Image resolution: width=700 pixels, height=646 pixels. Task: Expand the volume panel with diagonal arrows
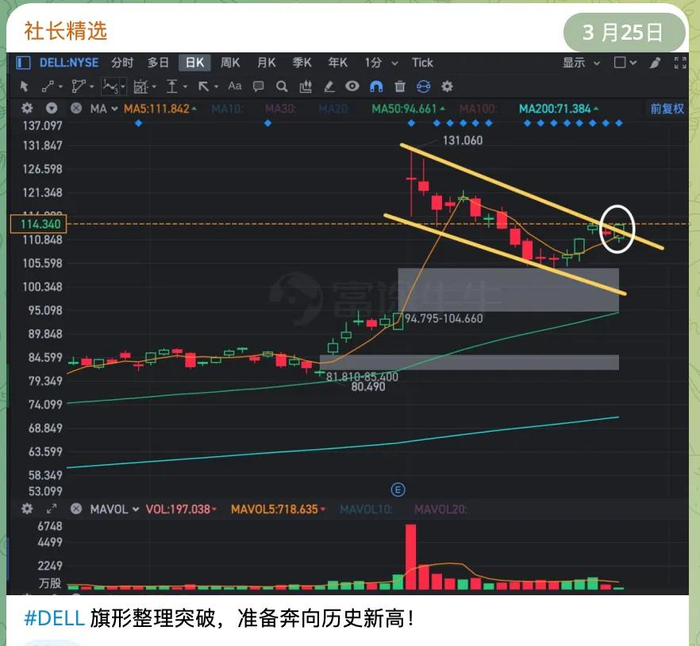[52, 508]
